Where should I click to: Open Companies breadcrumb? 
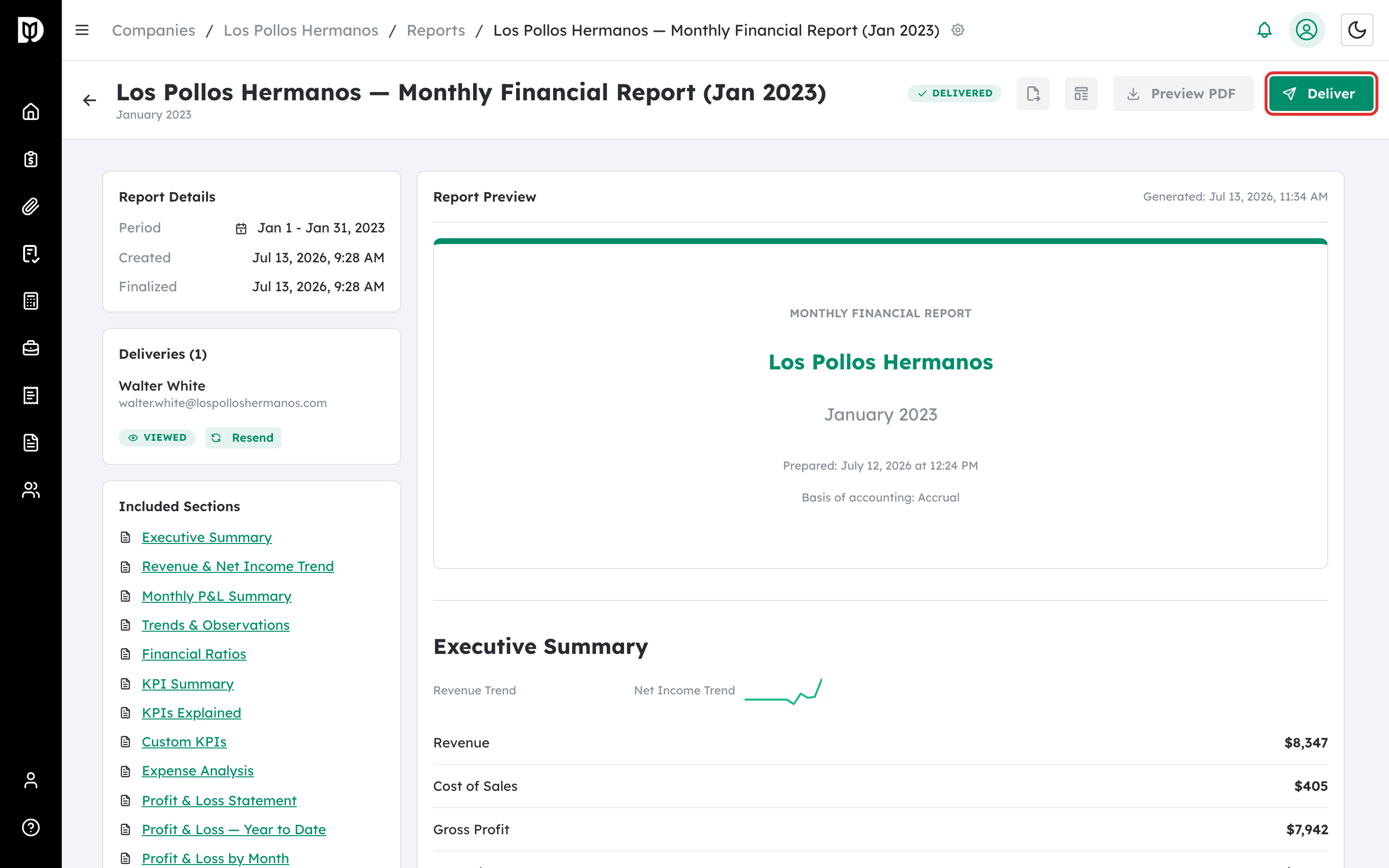(153, 30)
